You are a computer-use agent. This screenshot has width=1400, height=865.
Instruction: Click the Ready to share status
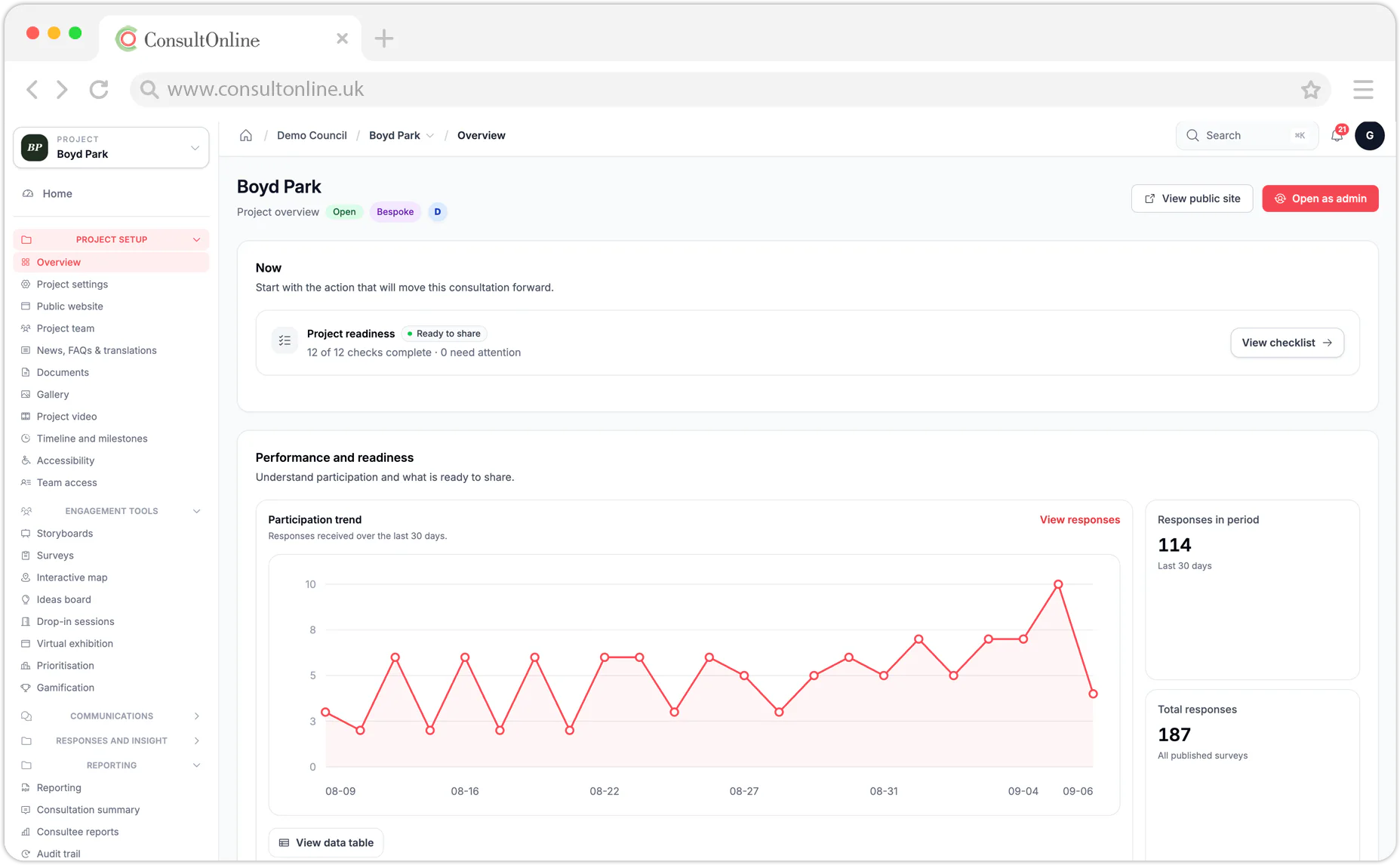444,334
